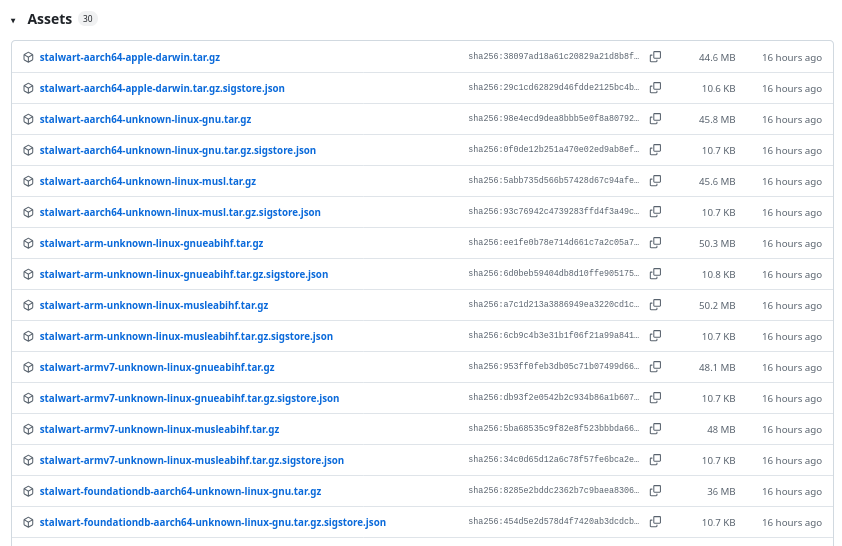Click hash text sha256:a7c1d213a3886949ea3220cd1c
Viewport: 842px width, 546px height.
(554, 304)
